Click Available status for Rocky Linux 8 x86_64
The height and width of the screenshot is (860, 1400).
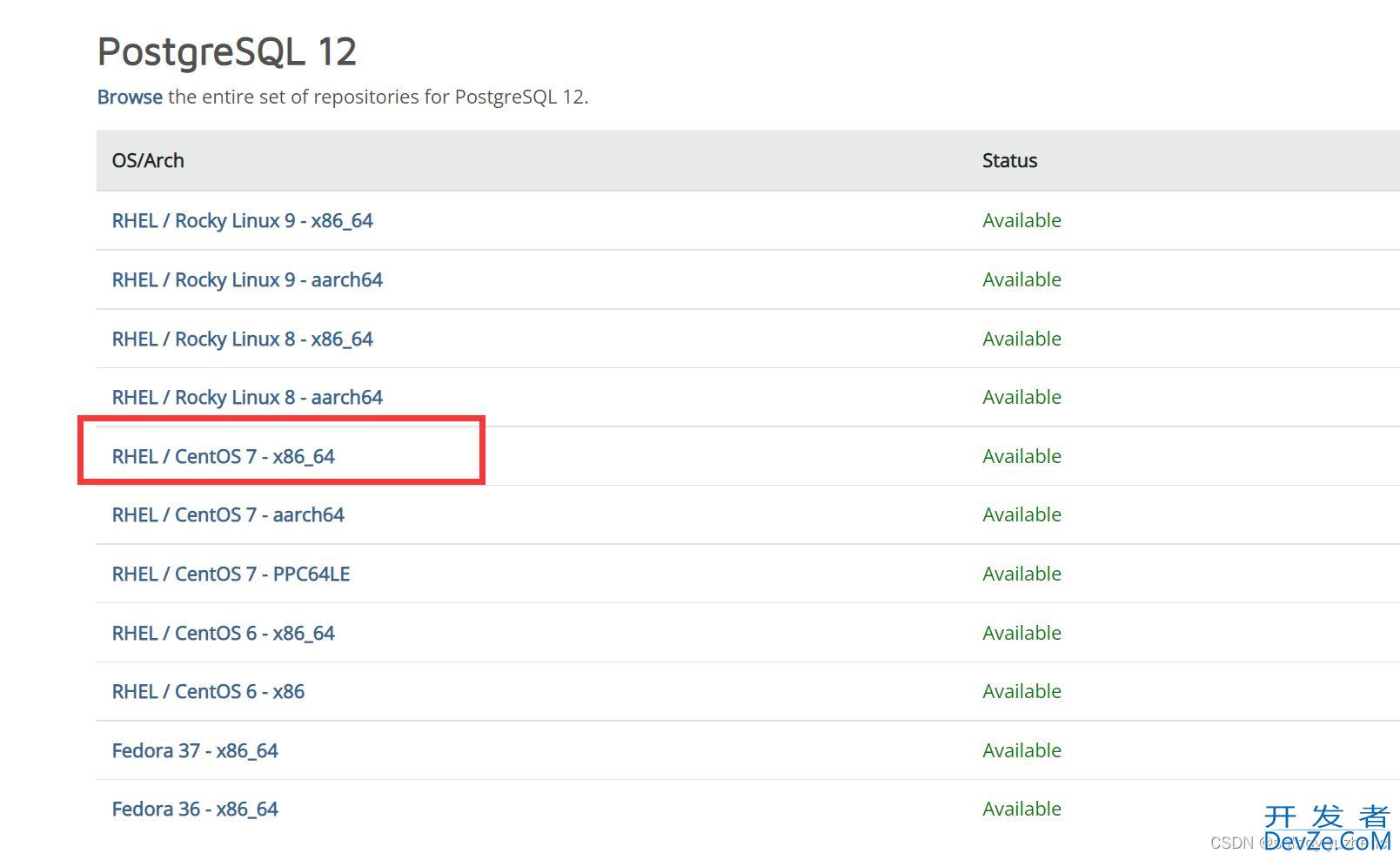tap(1022, 339)
